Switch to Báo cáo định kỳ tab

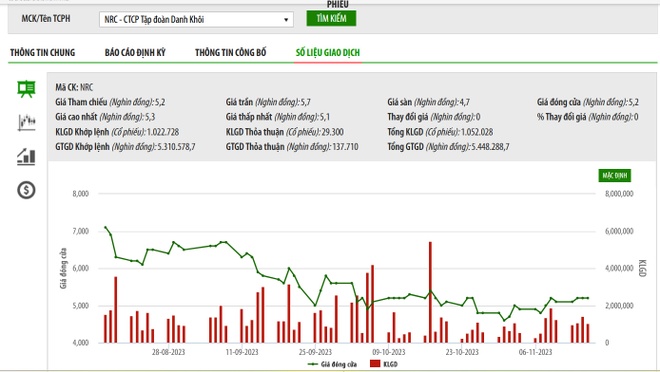[135, 53]
